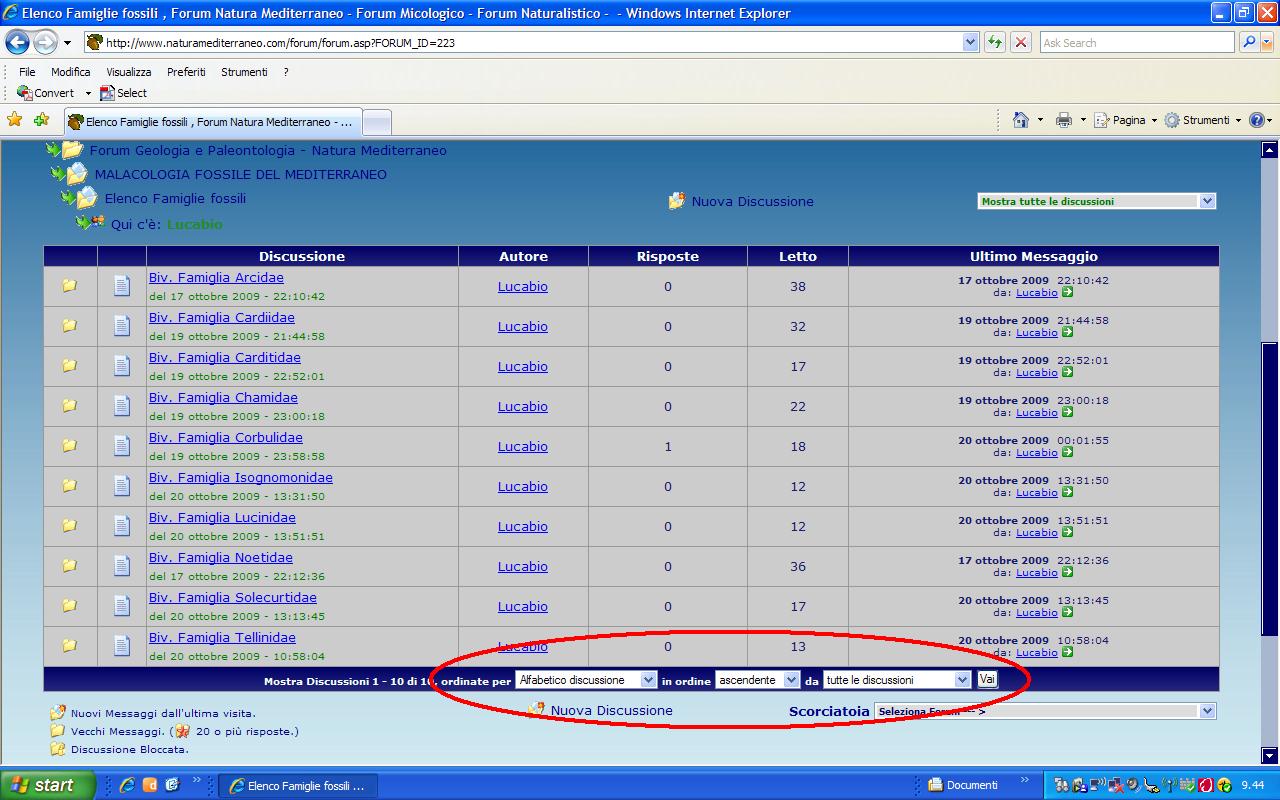Open the 'ascendente' order dropdown
This screenshot has width=1280, height=800.
point(758,680)
